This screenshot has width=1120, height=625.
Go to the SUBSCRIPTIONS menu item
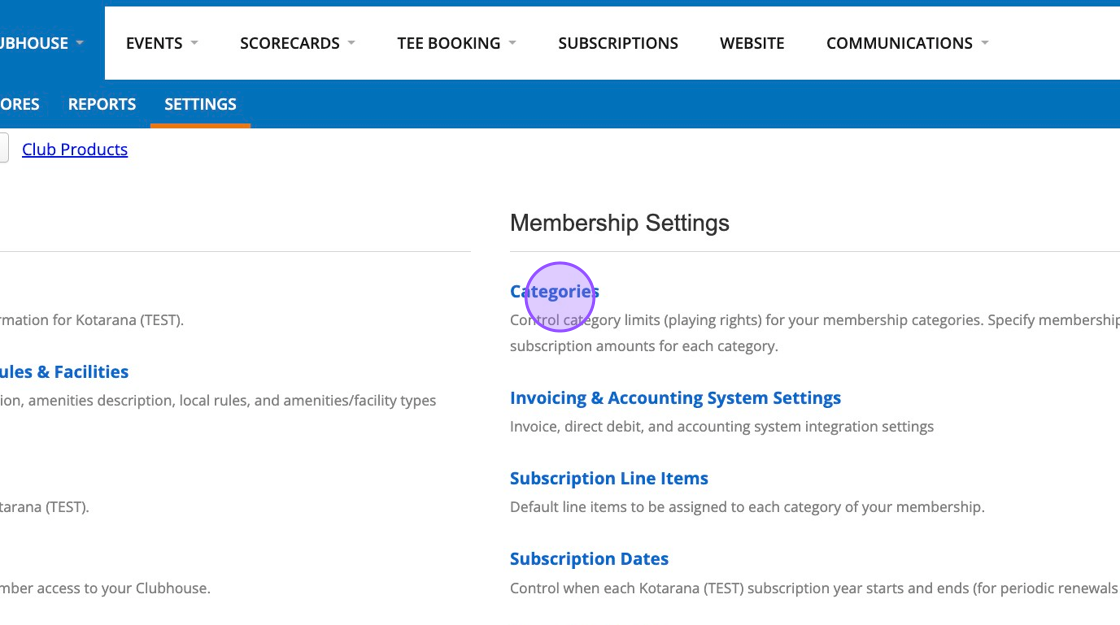618,43
